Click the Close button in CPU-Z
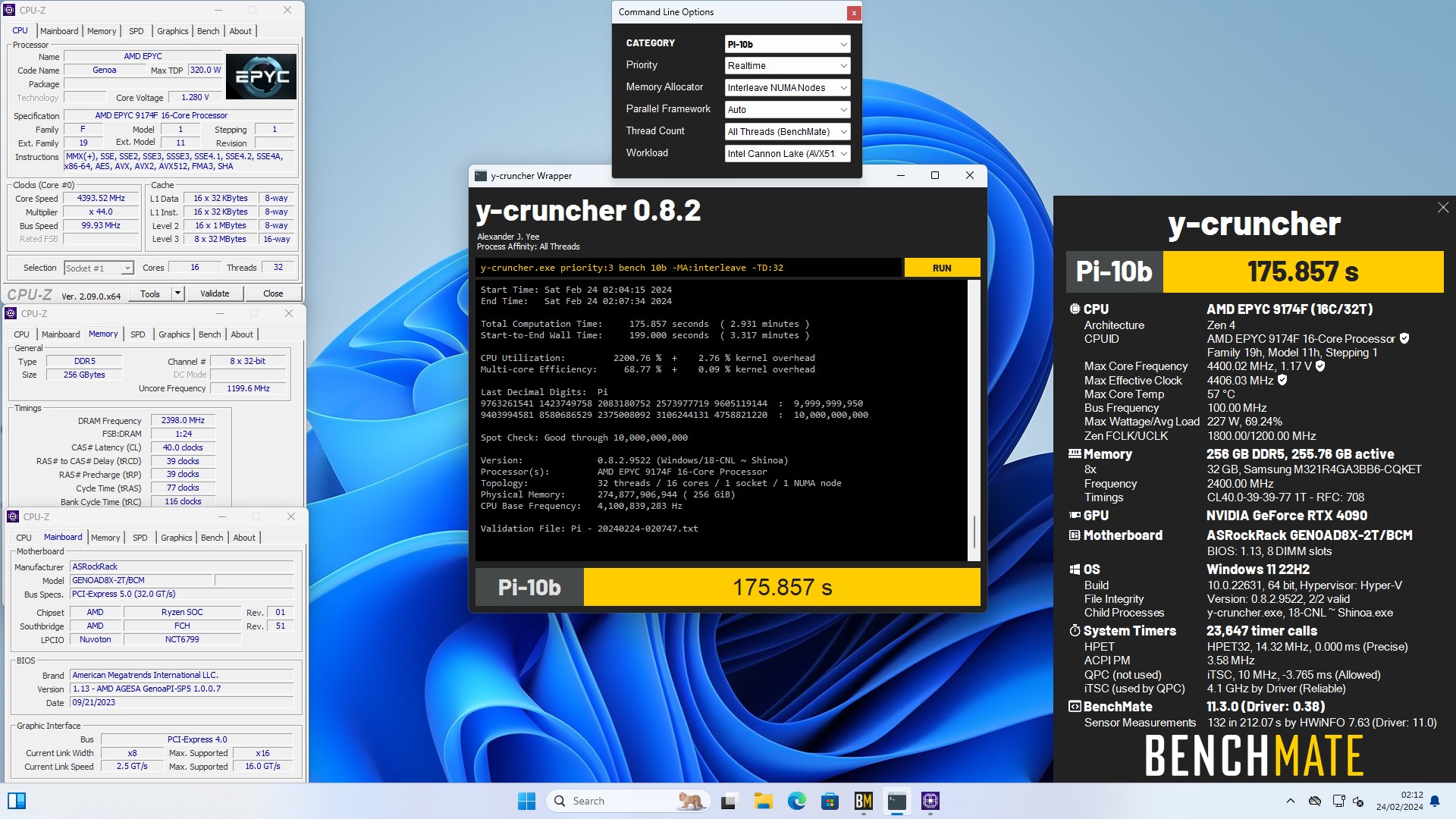 273,293
